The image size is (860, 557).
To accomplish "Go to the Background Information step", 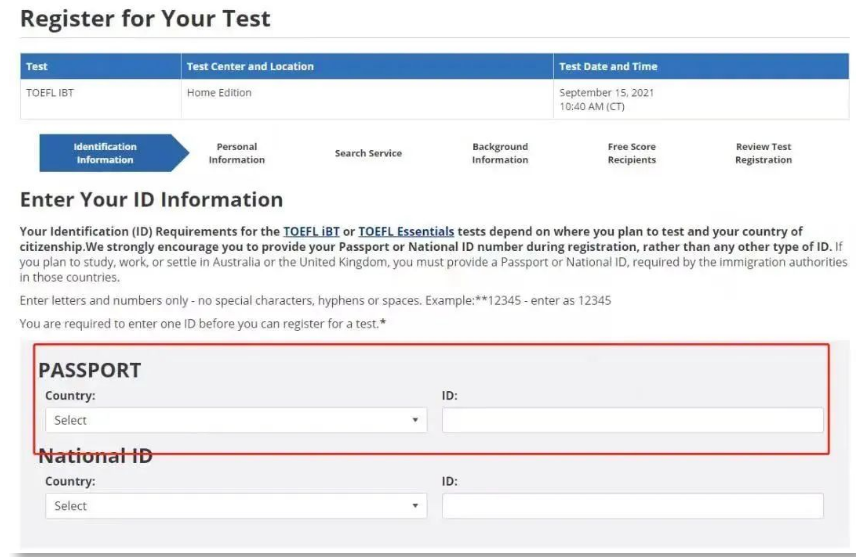I will (x=500, y=153).
